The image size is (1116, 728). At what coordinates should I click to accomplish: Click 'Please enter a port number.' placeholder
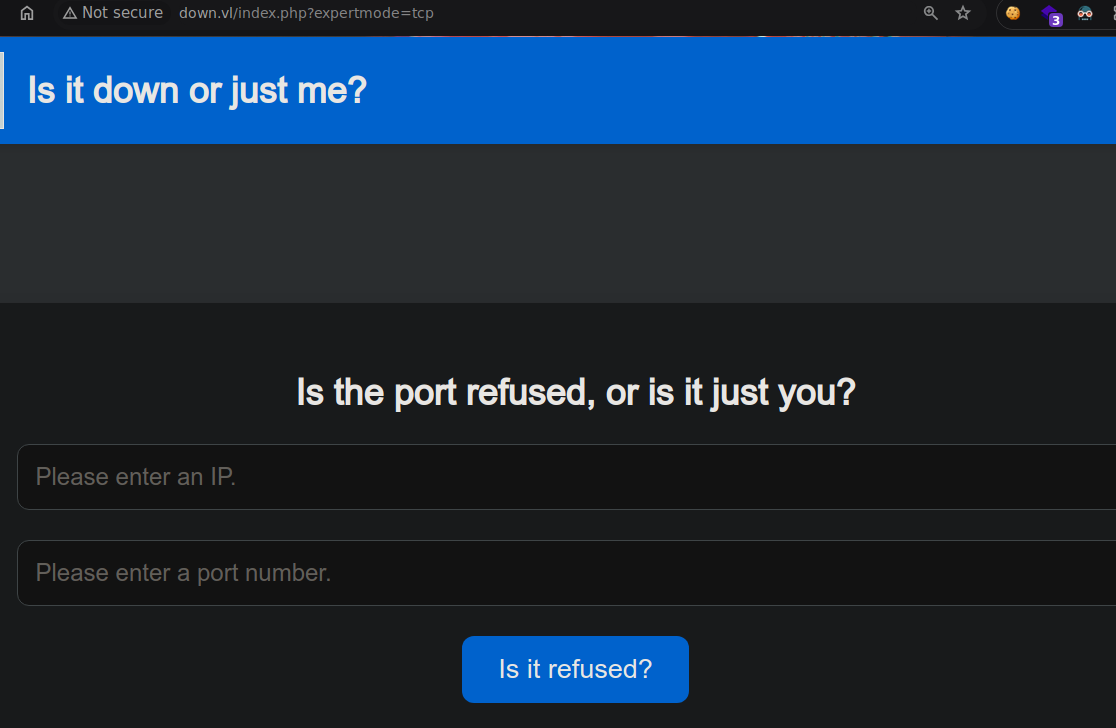[184, 573]
